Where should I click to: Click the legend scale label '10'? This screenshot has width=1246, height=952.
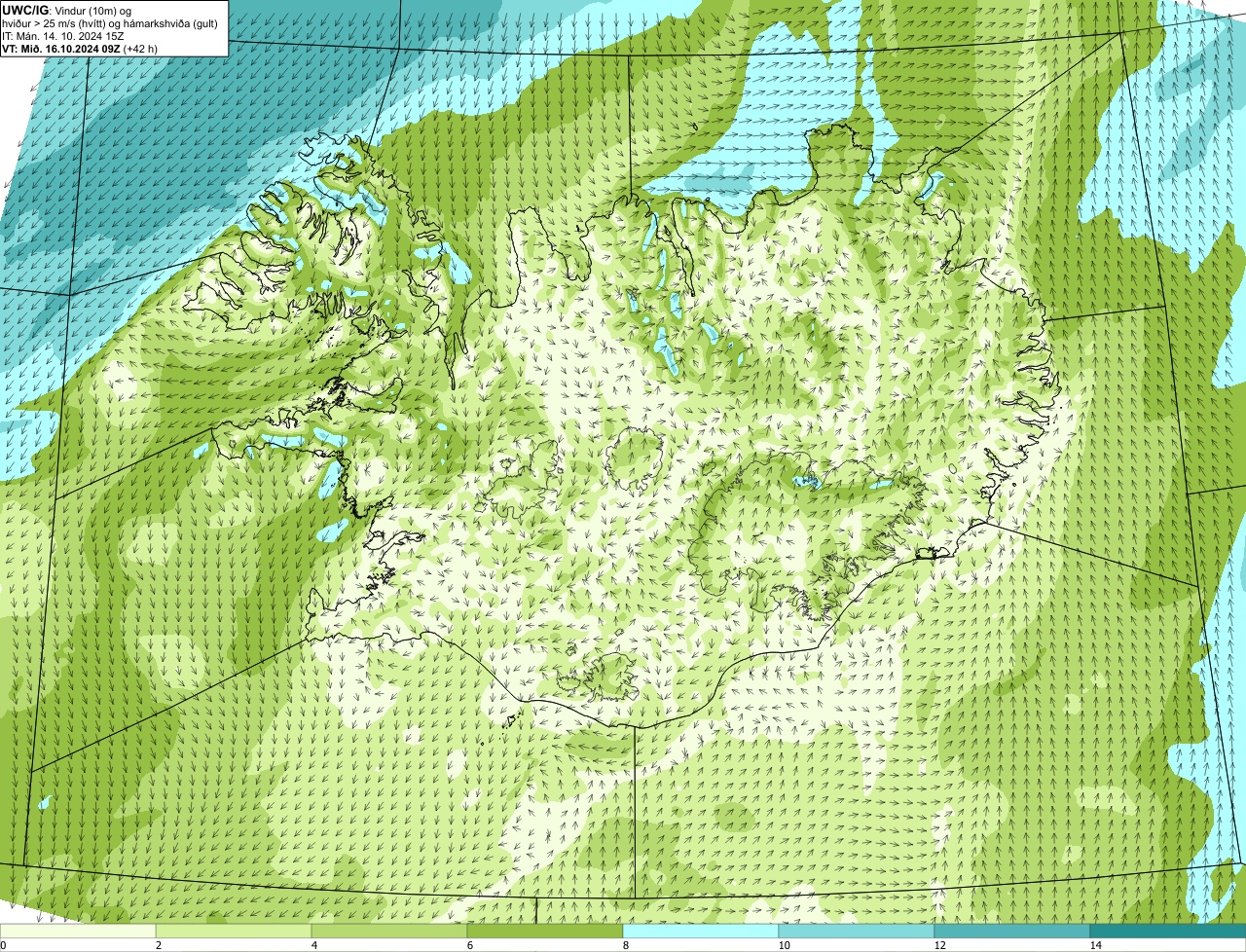point(784,945)
